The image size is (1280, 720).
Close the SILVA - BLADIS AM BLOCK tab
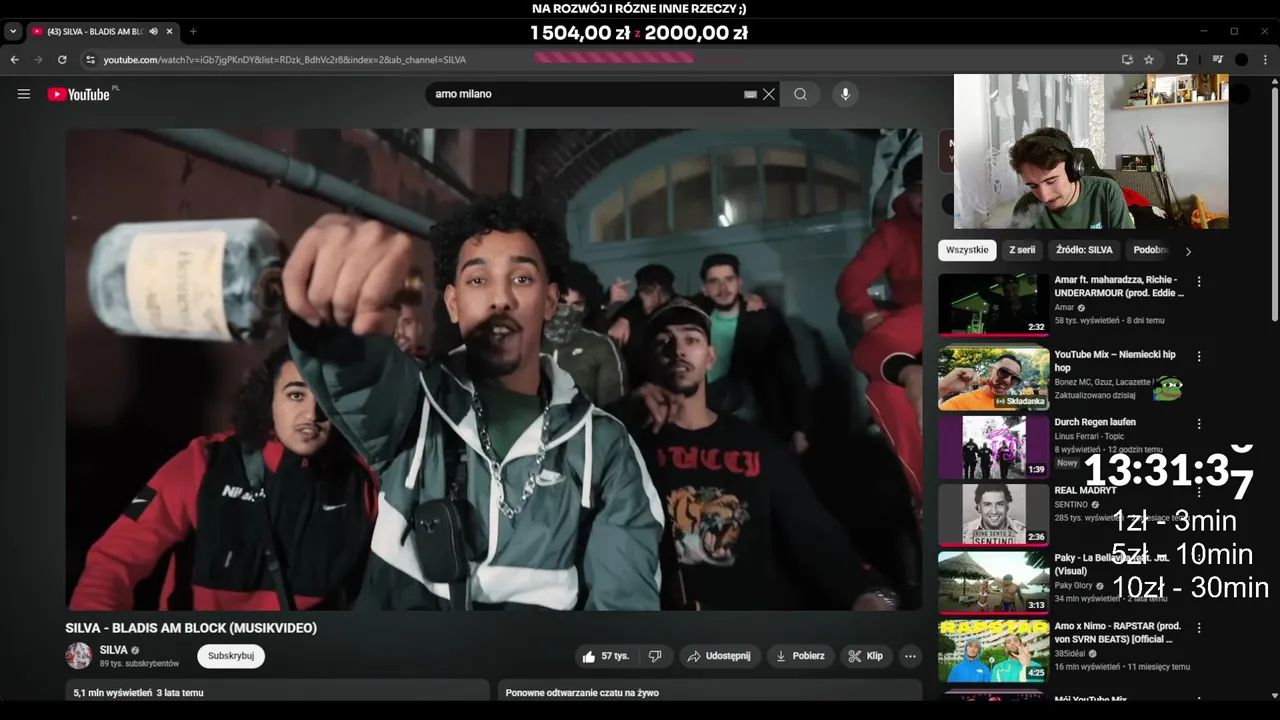tap(169, 32)
